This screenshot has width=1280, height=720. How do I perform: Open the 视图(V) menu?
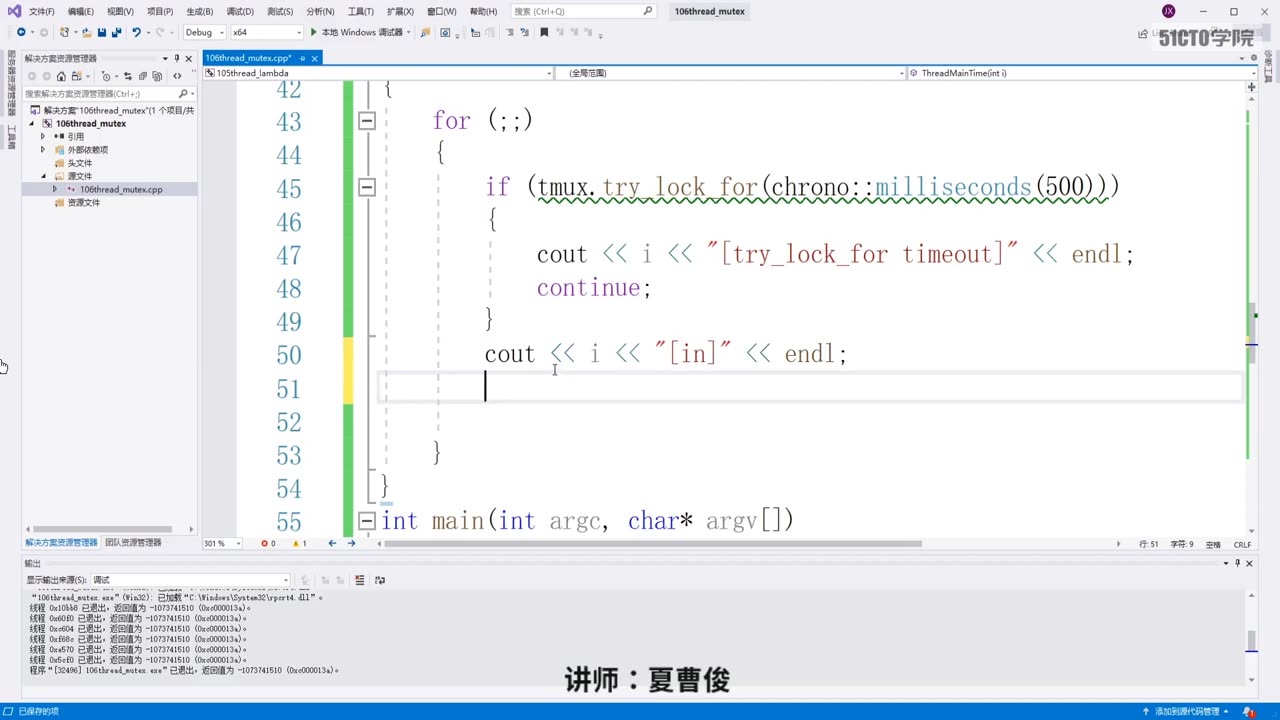tap(120, 12)
